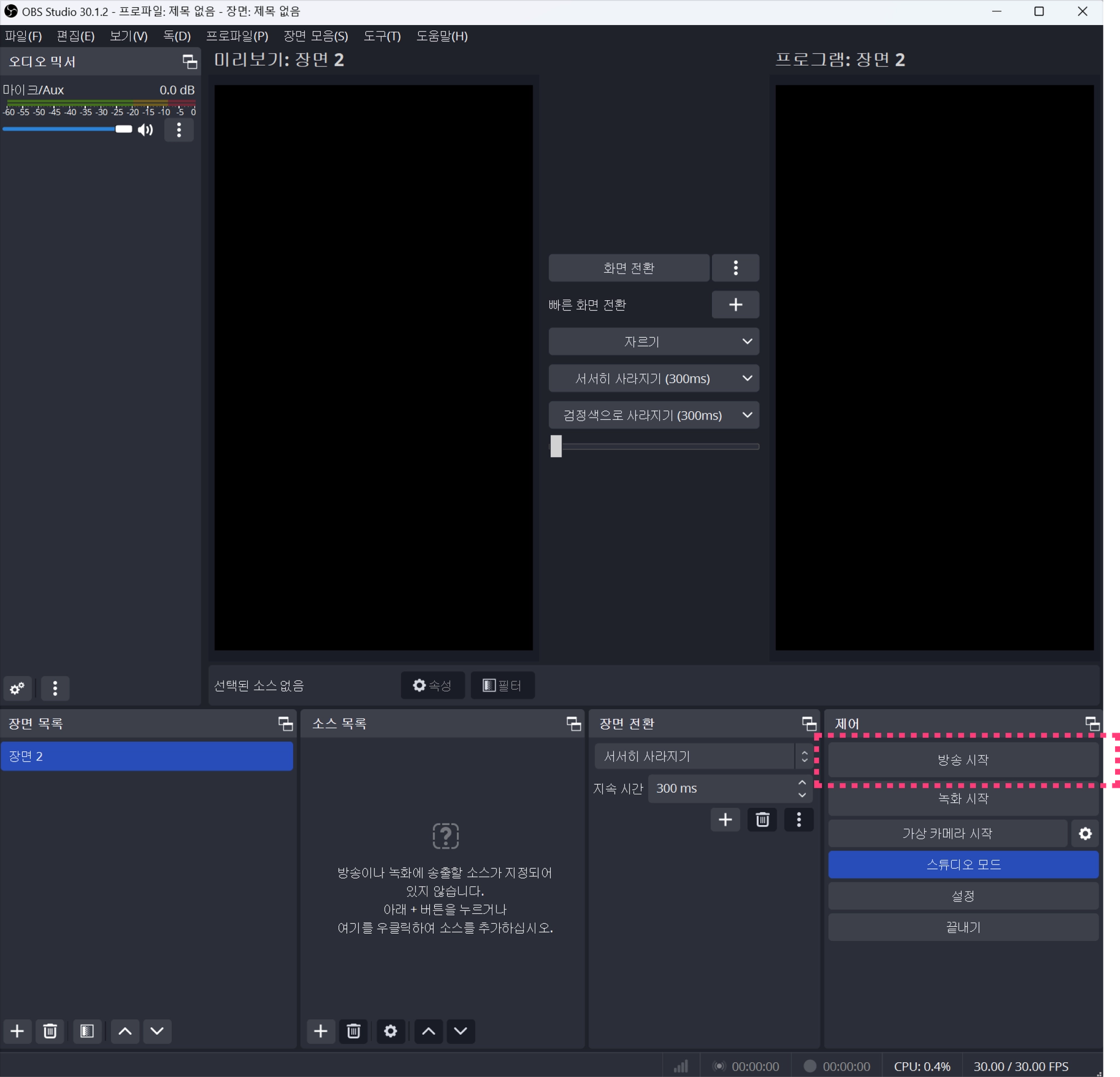Toggle 스튜디오 모드 off
The width and height of the screenshot is (1120, 1077).
coord(963,864)
